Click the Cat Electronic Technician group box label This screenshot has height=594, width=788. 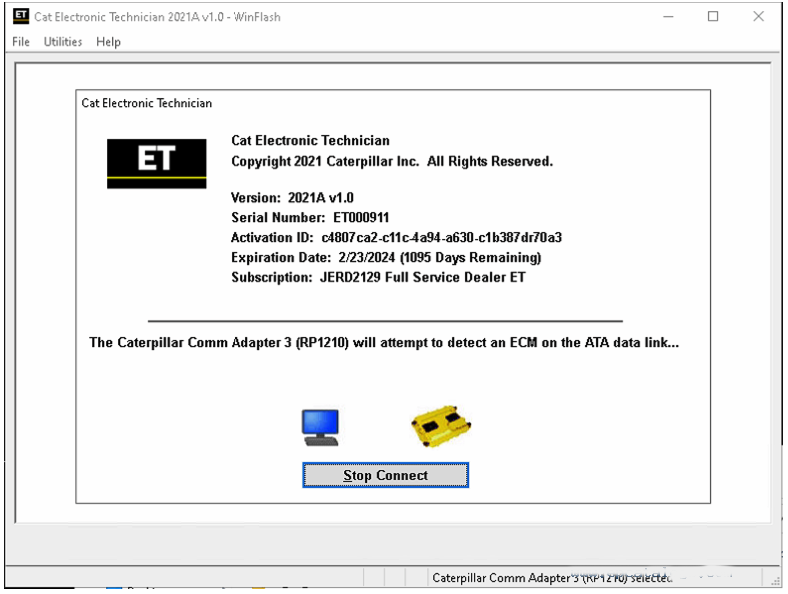click(147, 103)
